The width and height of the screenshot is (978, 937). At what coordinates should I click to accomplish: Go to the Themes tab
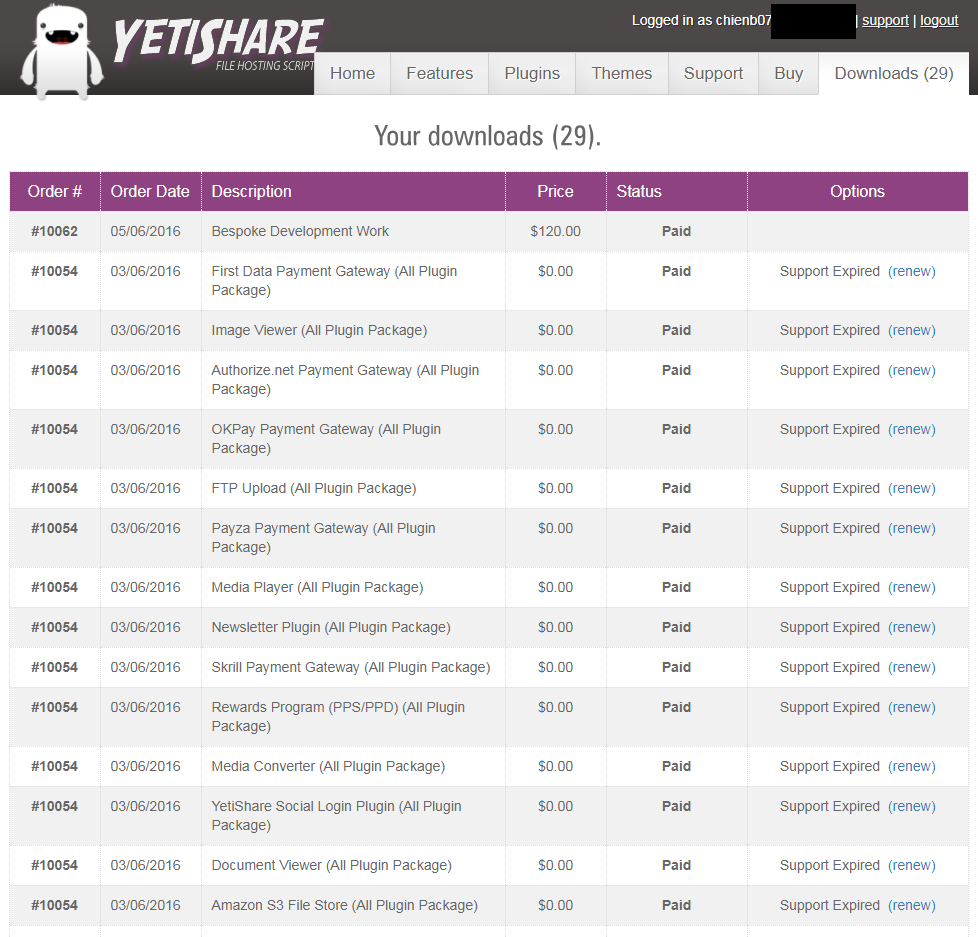[x=621, y=73]
